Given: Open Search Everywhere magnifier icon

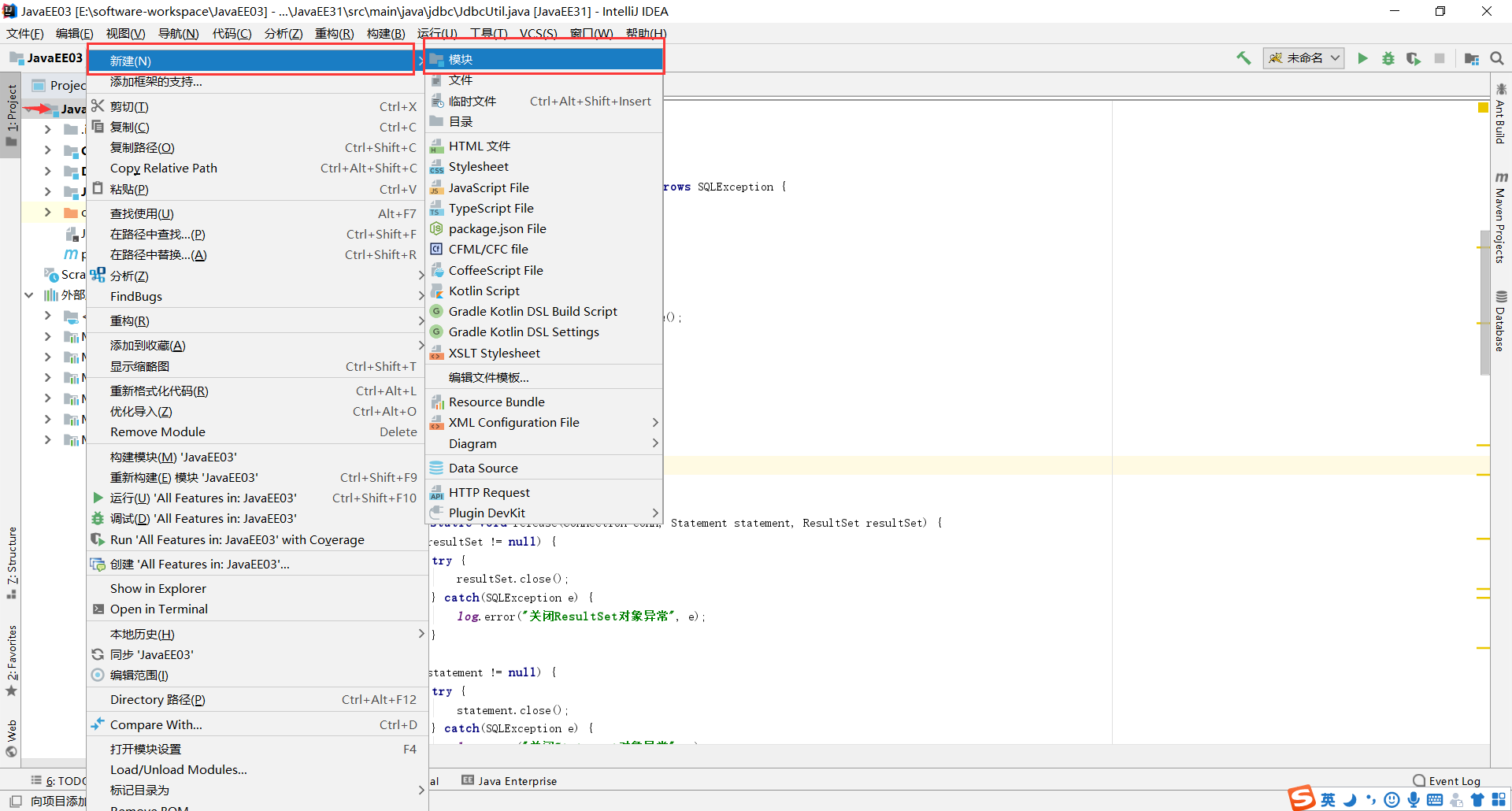Looking at the screenshot, I should click(x=1497, y=58).
